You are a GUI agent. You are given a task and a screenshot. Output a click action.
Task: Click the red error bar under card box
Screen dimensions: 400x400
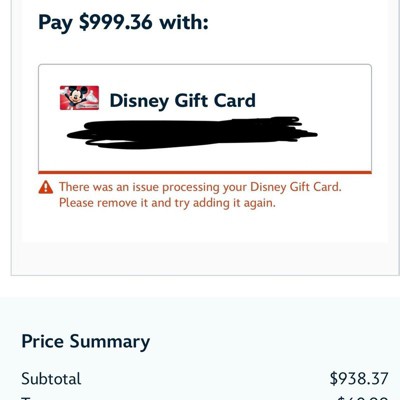point(205,172)
